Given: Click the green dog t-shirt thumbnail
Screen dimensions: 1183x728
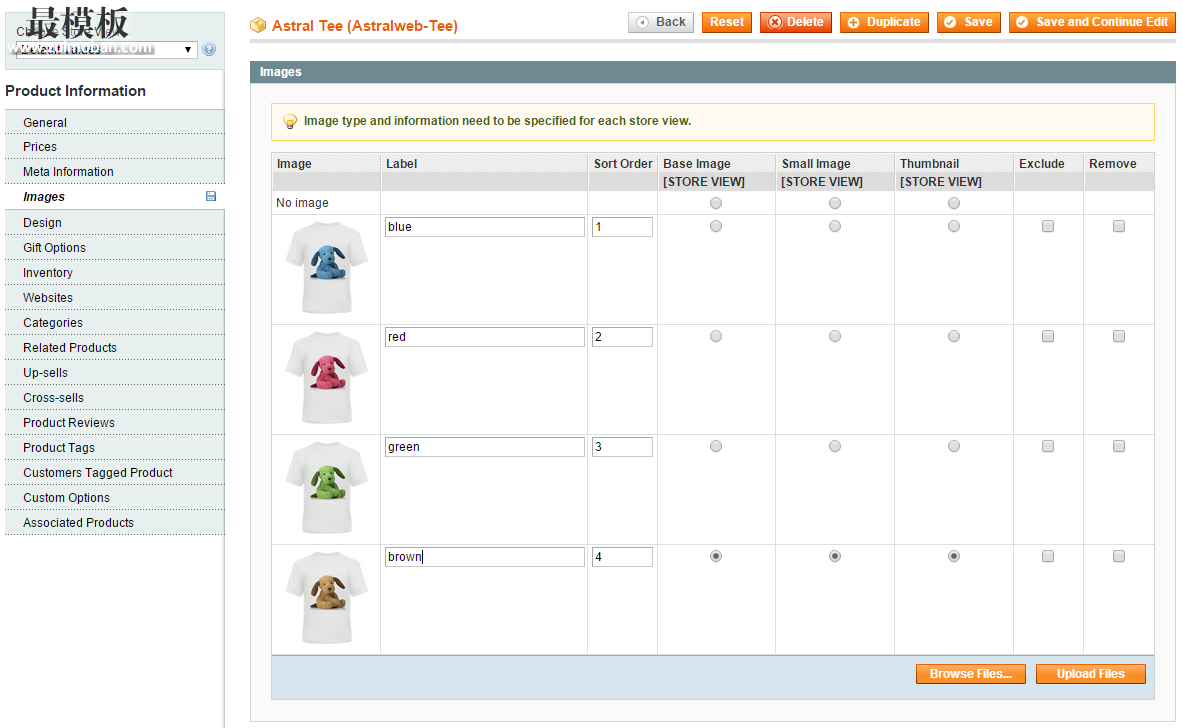Looking at the screenshot, I should [x=326, y=487].
